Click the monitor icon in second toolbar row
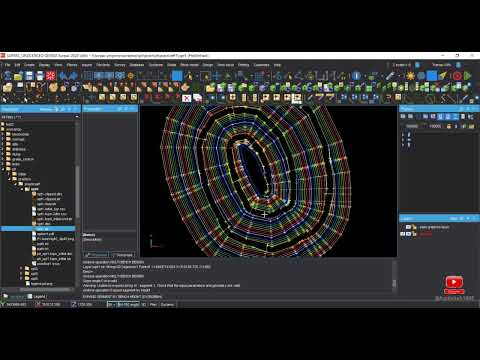Image resolution: width=480 pixels, height=360 pixels. point(20,87)
